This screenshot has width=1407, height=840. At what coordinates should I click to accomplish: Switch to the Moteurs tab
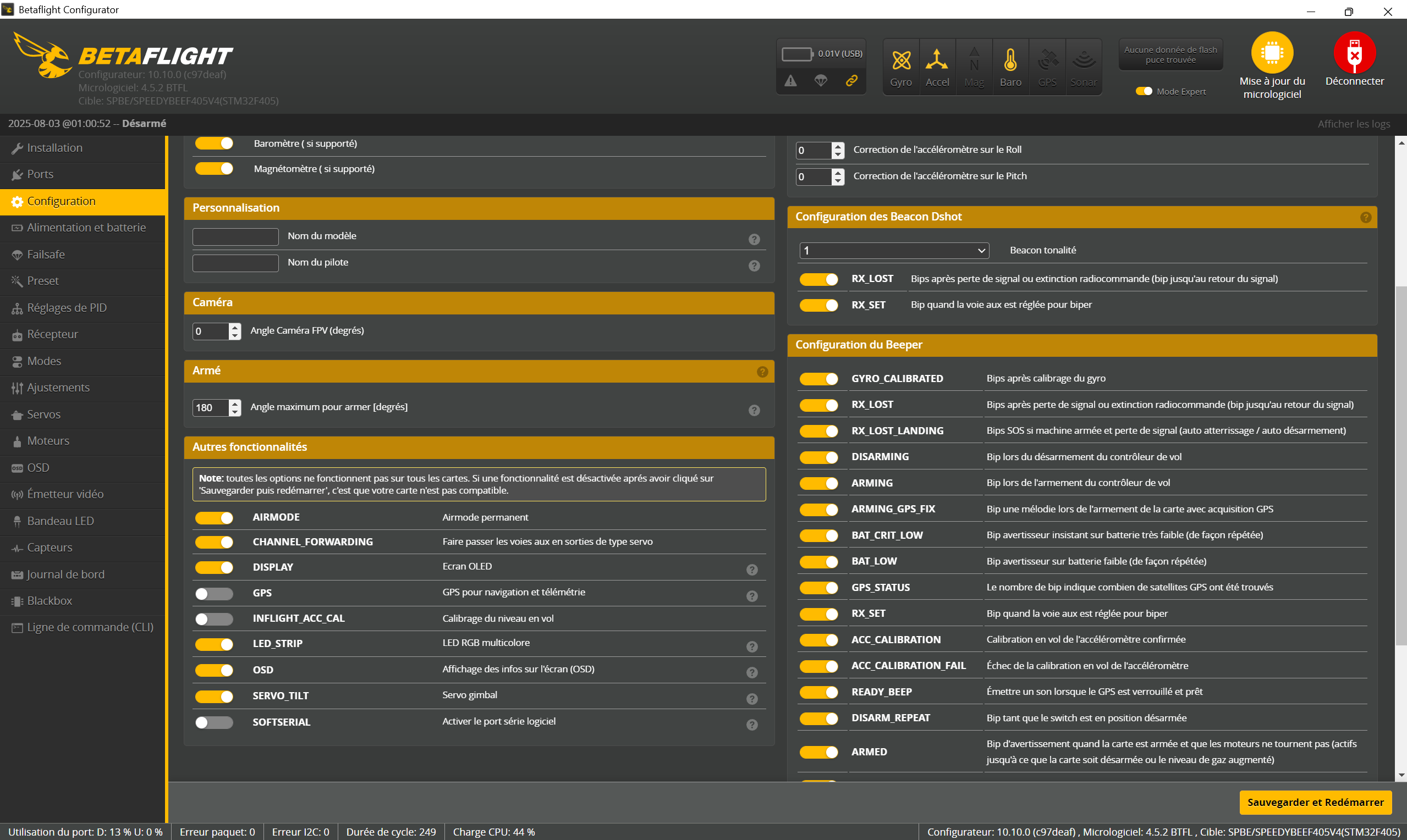tap(48, 441)
